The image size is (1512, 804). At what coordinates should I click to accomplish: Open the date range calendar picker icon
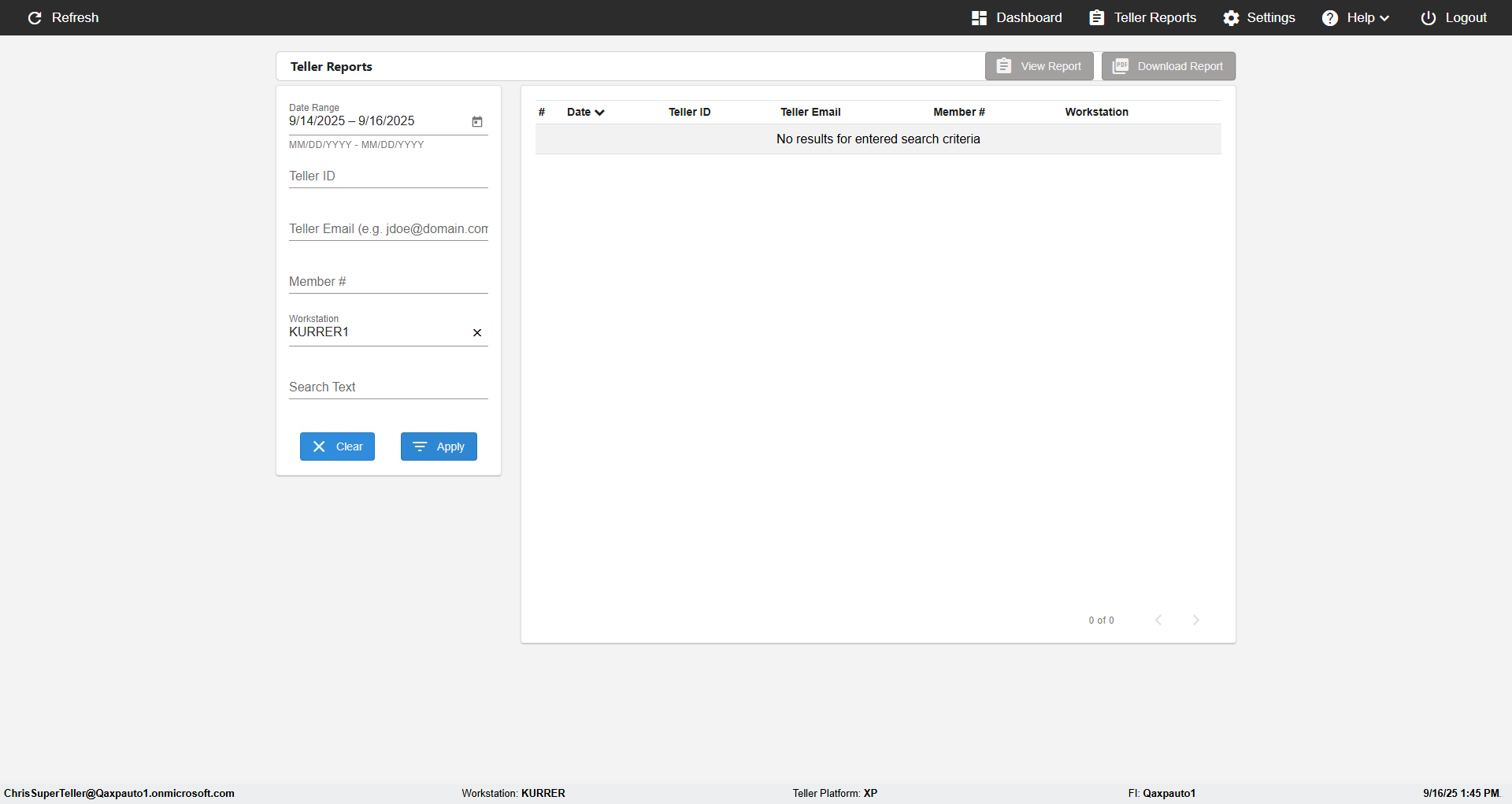pyautogui.click(x=477, y=121)
